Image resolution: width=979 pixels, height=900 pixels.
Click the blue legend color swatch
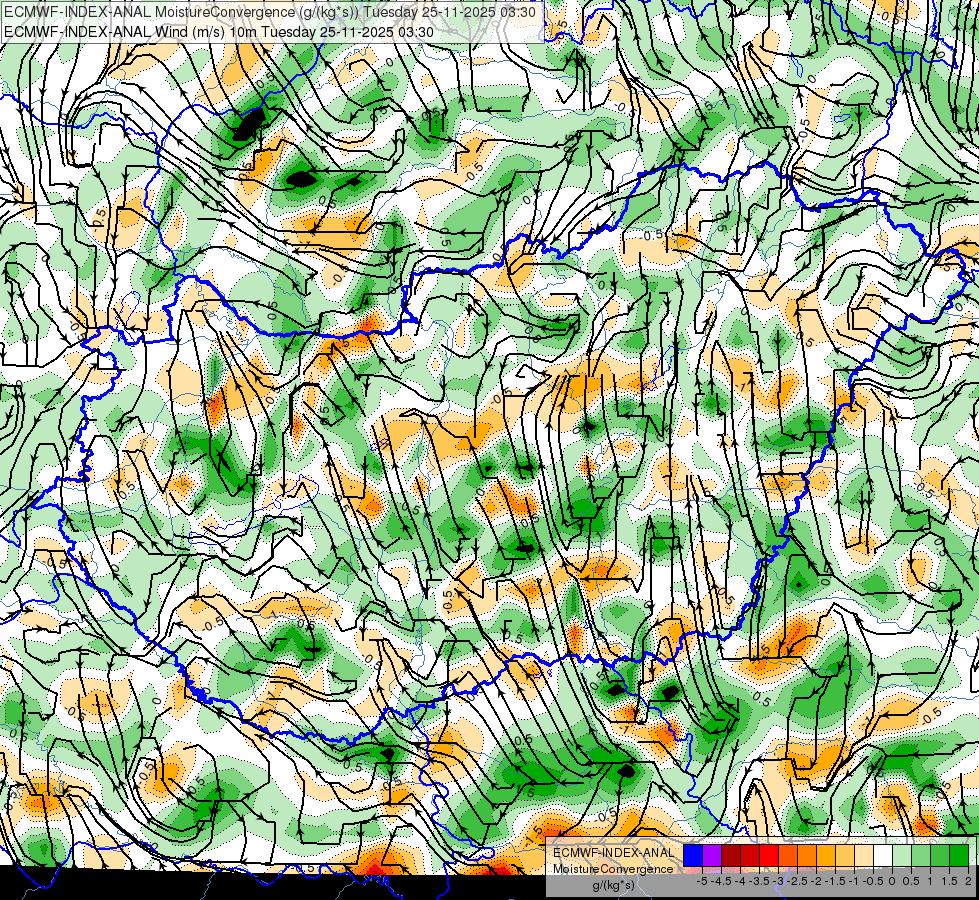click(x=693, y=855)
